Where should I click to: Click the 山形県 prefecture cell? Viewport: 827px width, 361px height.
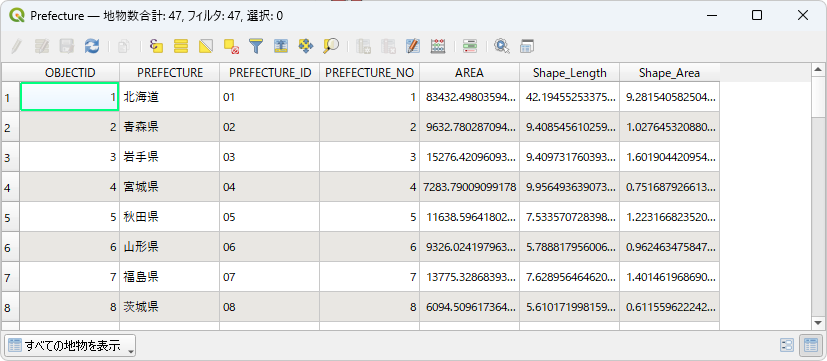pos(170,247)
